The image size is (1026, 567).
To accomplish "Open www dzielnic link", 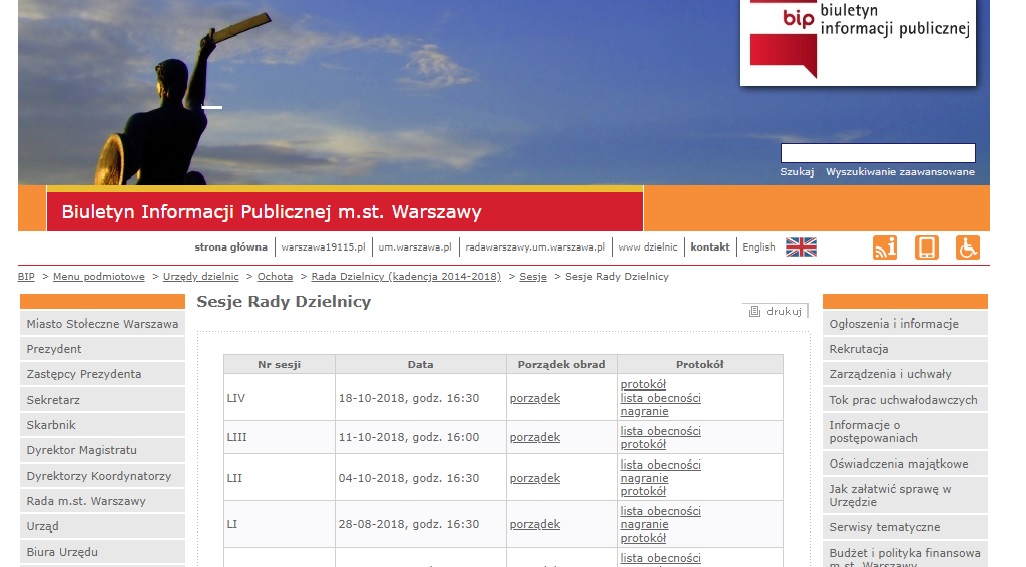I will (x=648, y=247).
